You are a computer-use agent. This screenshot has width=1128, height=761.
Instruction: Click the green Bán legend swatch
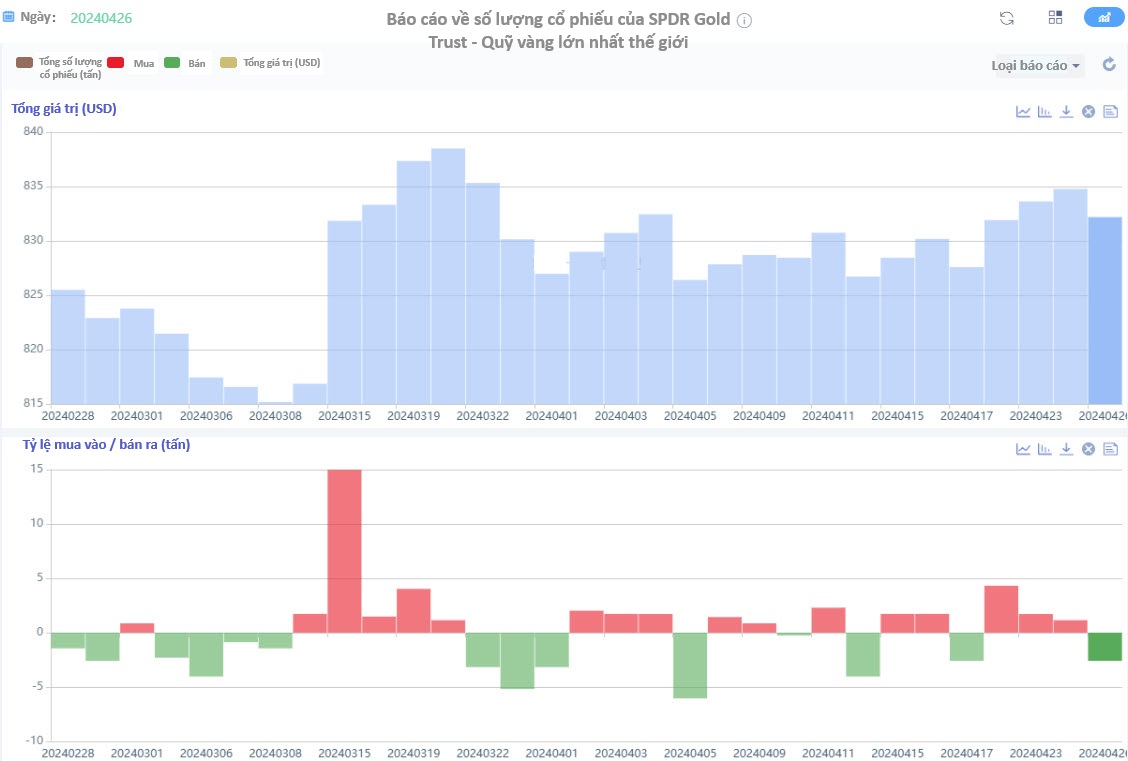pyautogui.click(x=172, y=63)
